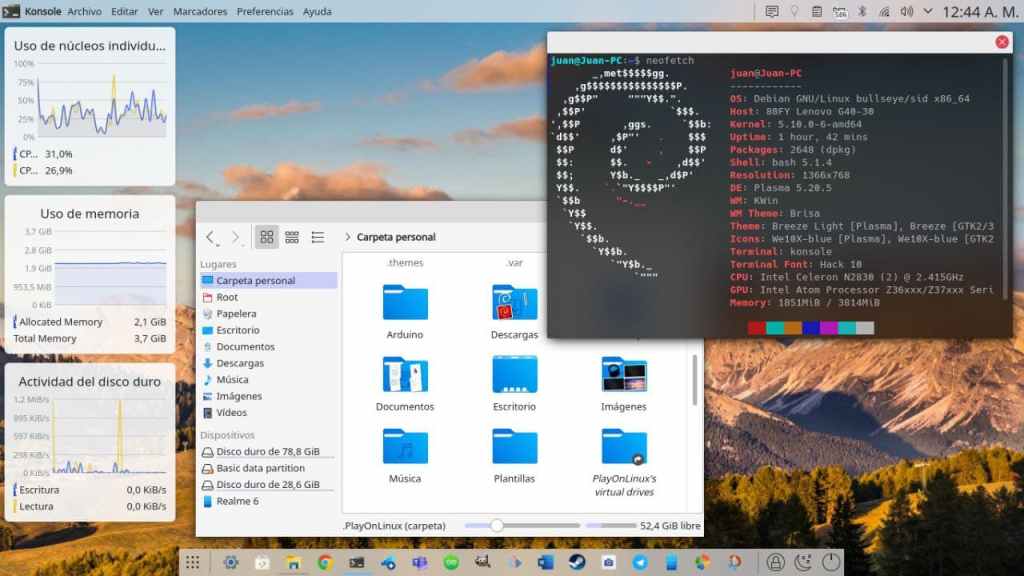
Task: Open the Marcadores menu
Action: [x=200, y=12]
